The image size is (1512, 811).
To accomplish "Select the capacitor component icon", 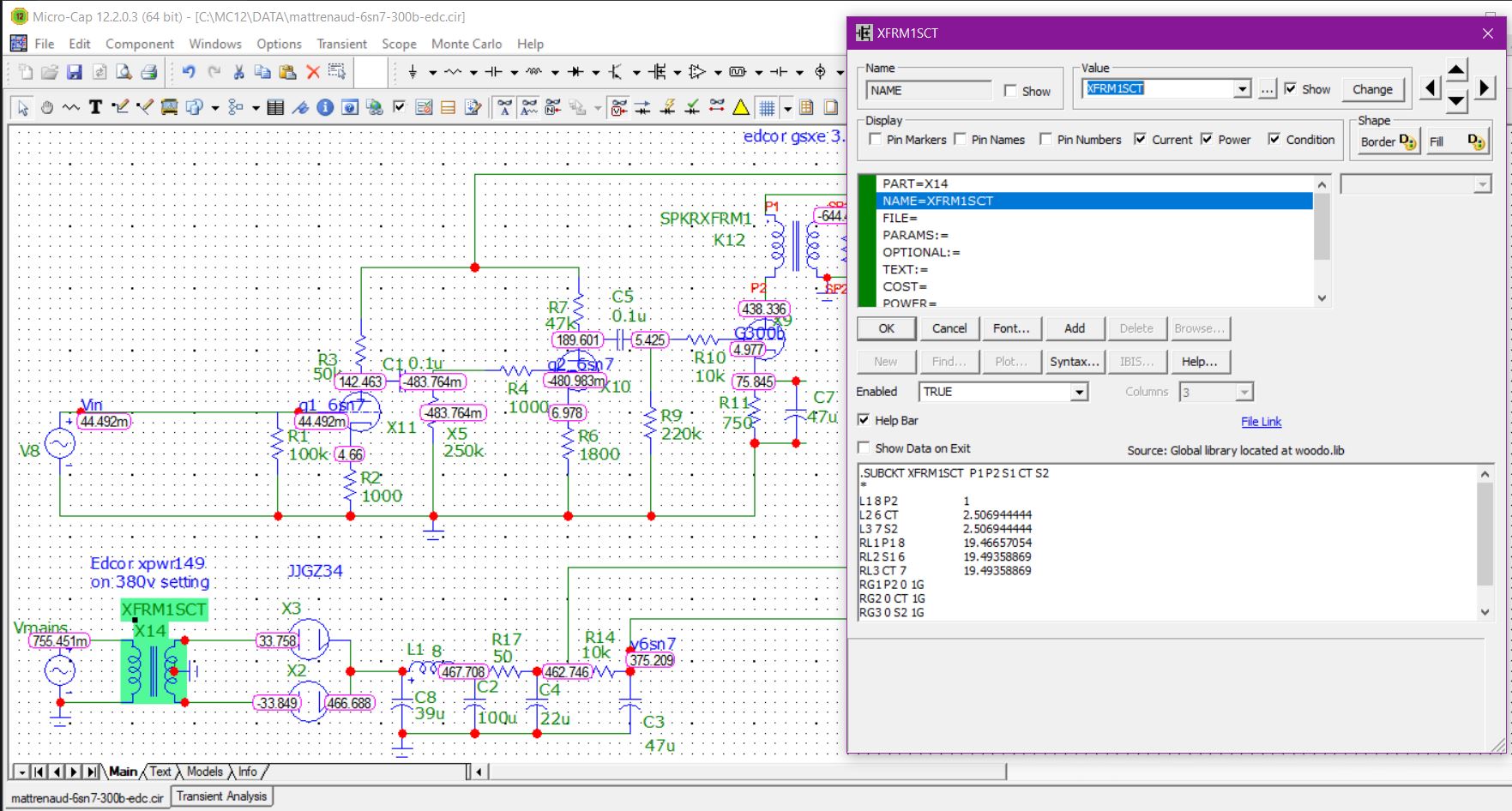I will (x=493, y=72).
